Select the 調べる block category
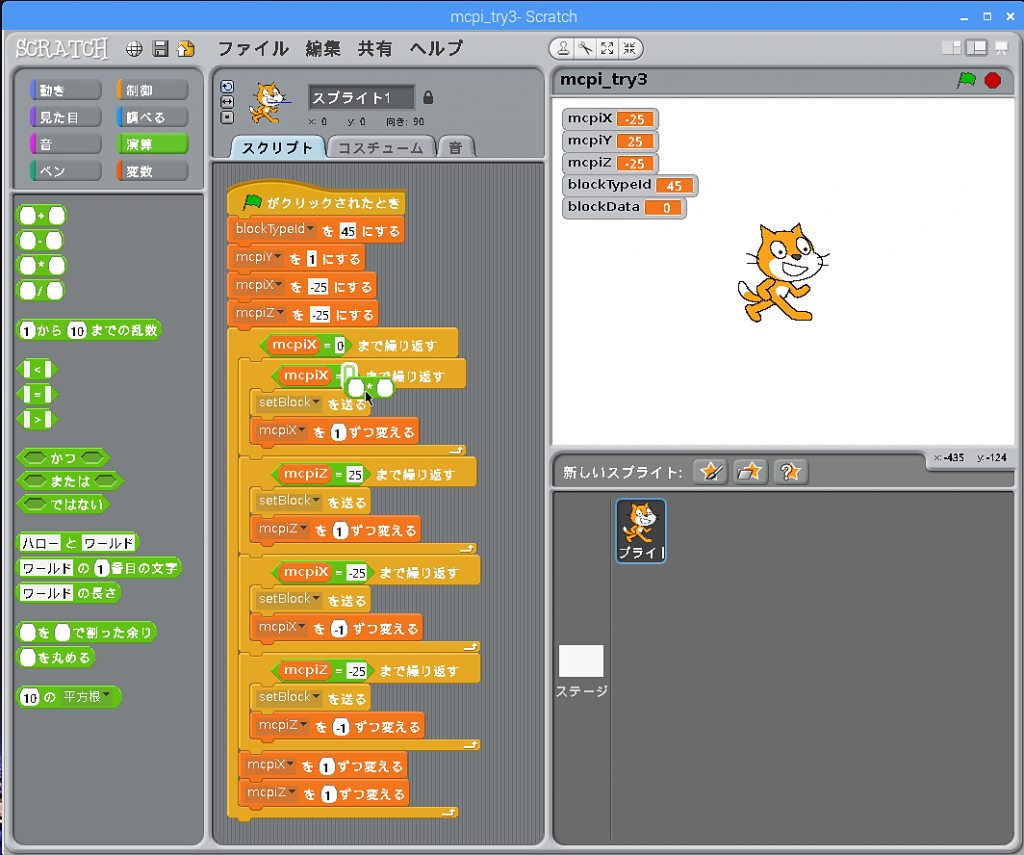Viewport: 1024px width, 855px height. point(152,117)
